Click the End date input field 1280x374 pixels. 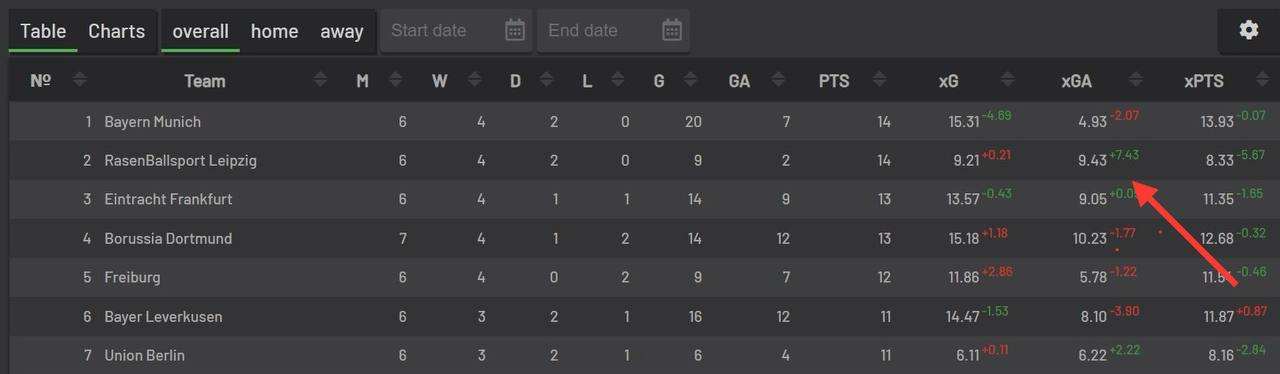click(613, 30)
